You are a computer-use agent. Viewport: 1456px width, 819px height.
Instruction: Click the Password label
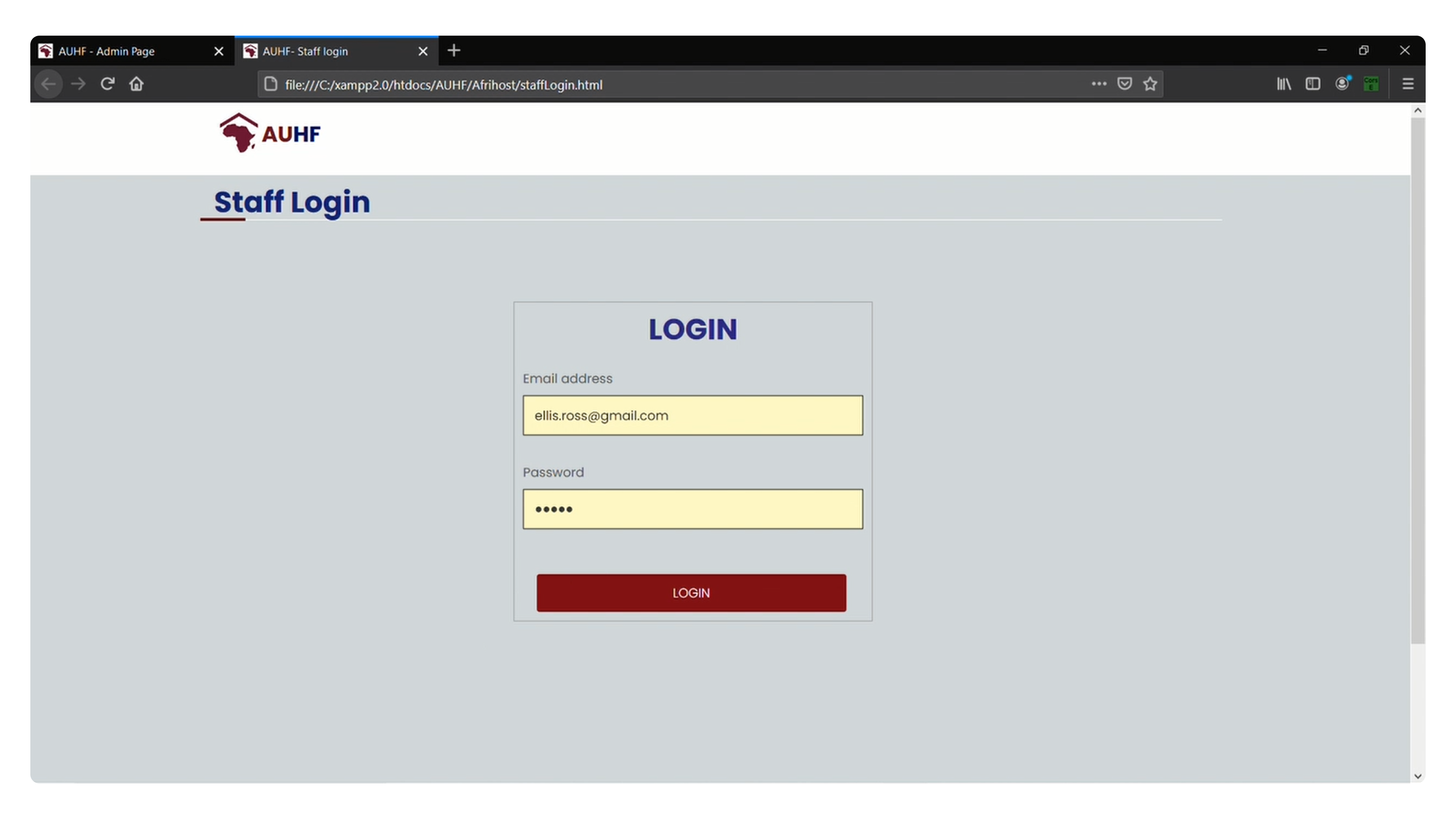point(553,472)
